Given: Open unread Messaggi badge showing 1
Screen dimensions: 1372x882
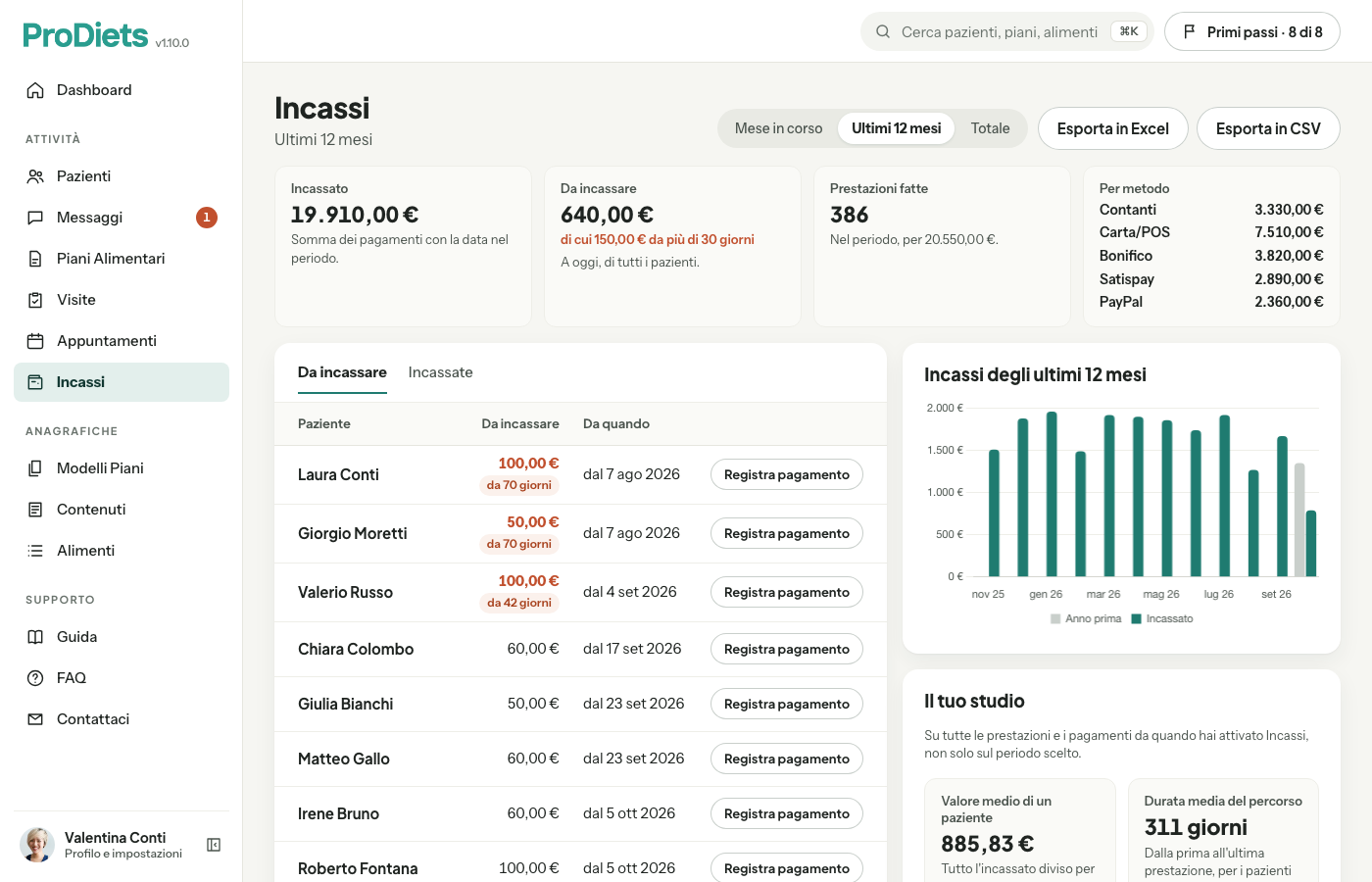Looking at the screenshot, I should [207, 218].
